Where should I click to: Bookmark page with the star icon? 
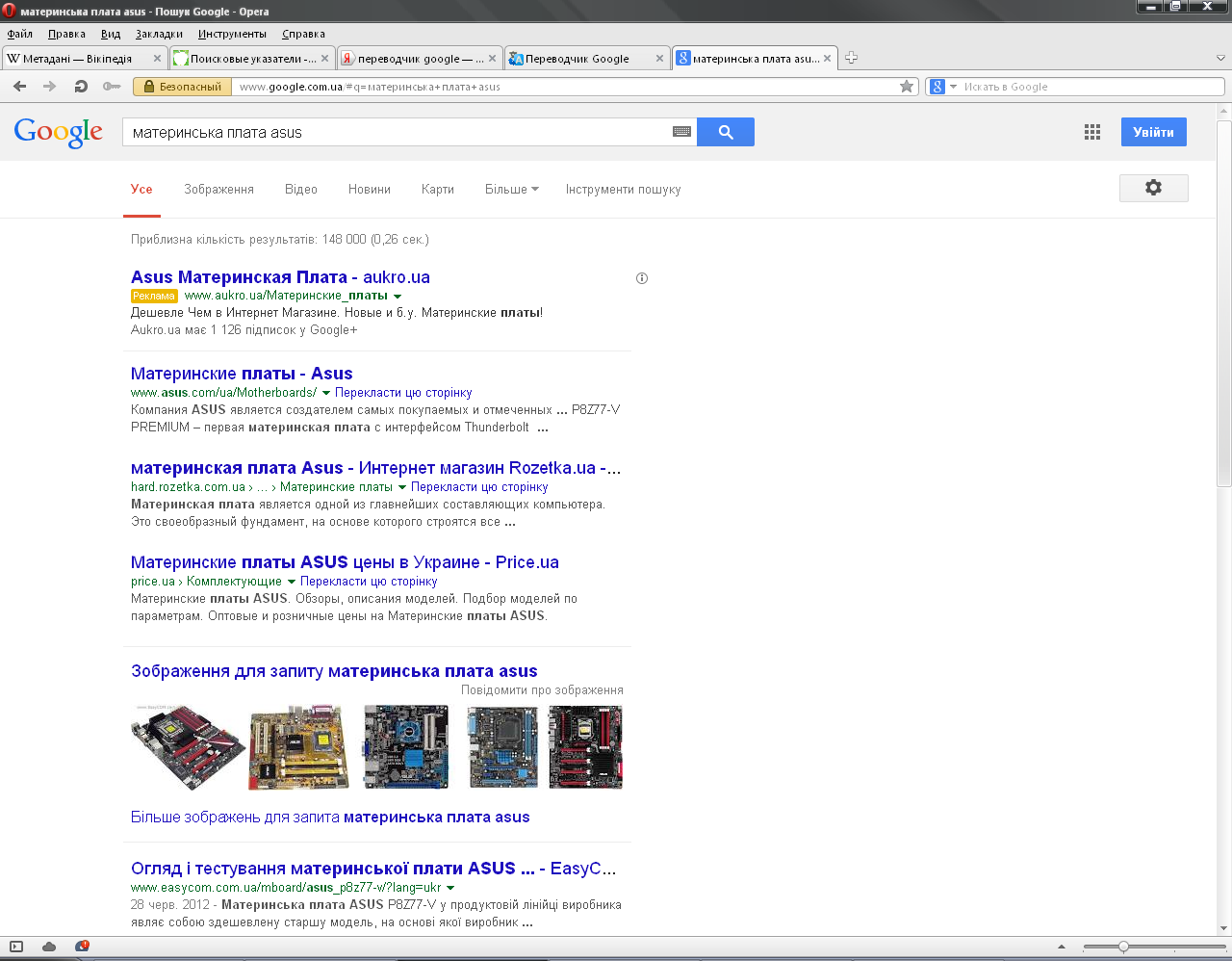click(907, 87)
